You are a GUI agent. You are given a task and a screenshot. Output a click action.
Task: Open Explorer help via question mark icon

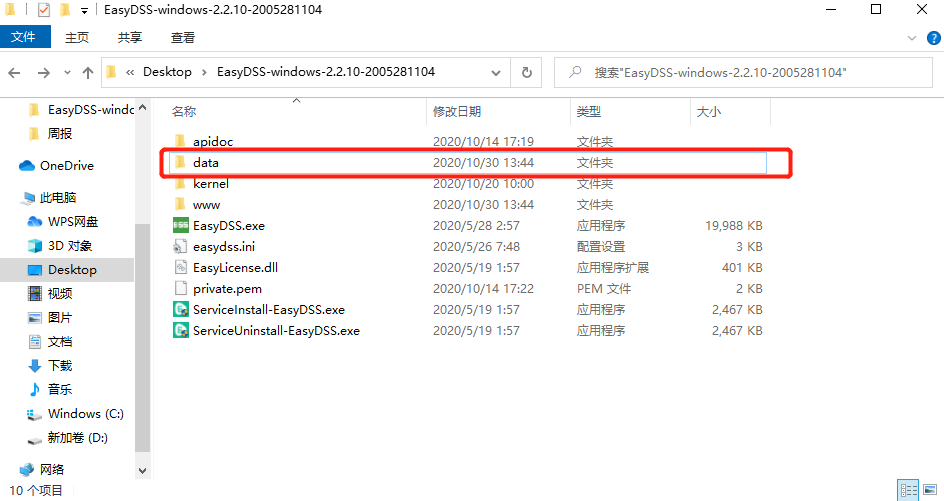tap(933, 38)
